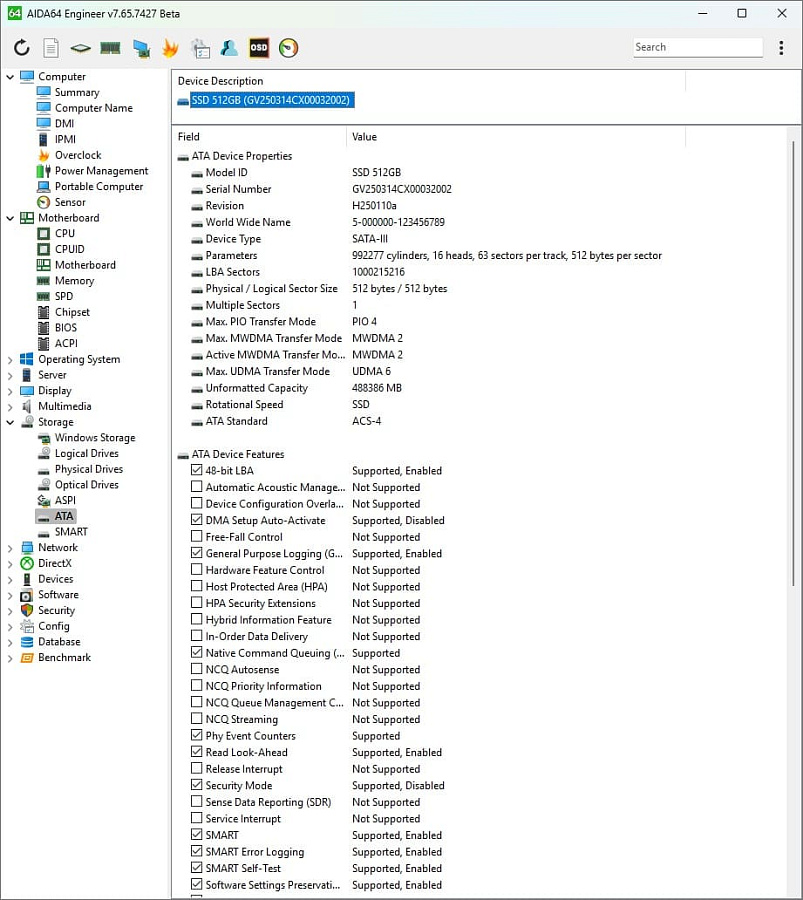Open the Database tree category
The width and height of the screenshot is (803, 900).
pos(59,642)
